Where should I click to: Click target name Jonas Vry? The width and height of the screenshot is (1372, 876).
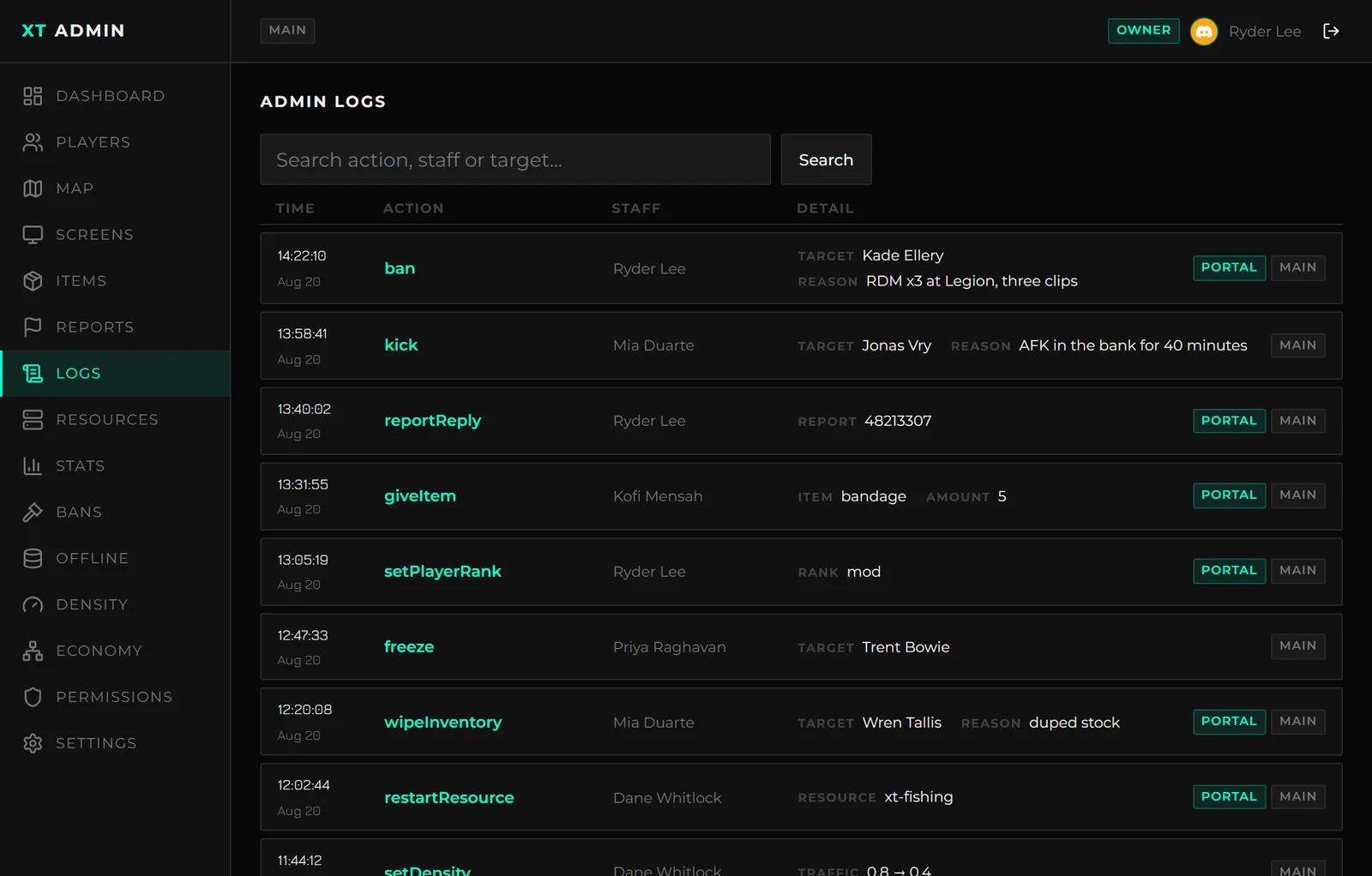(x=896, y=345)
